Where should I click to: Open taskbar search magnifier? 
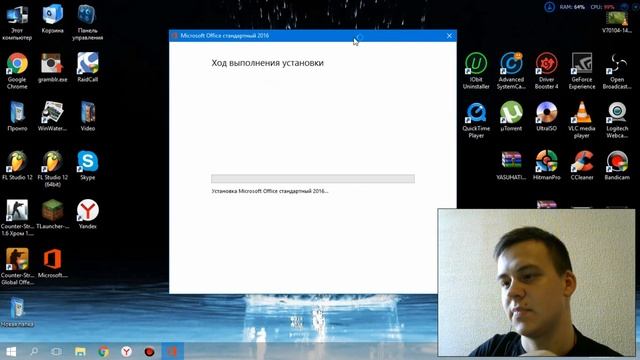tap(34, 351)
